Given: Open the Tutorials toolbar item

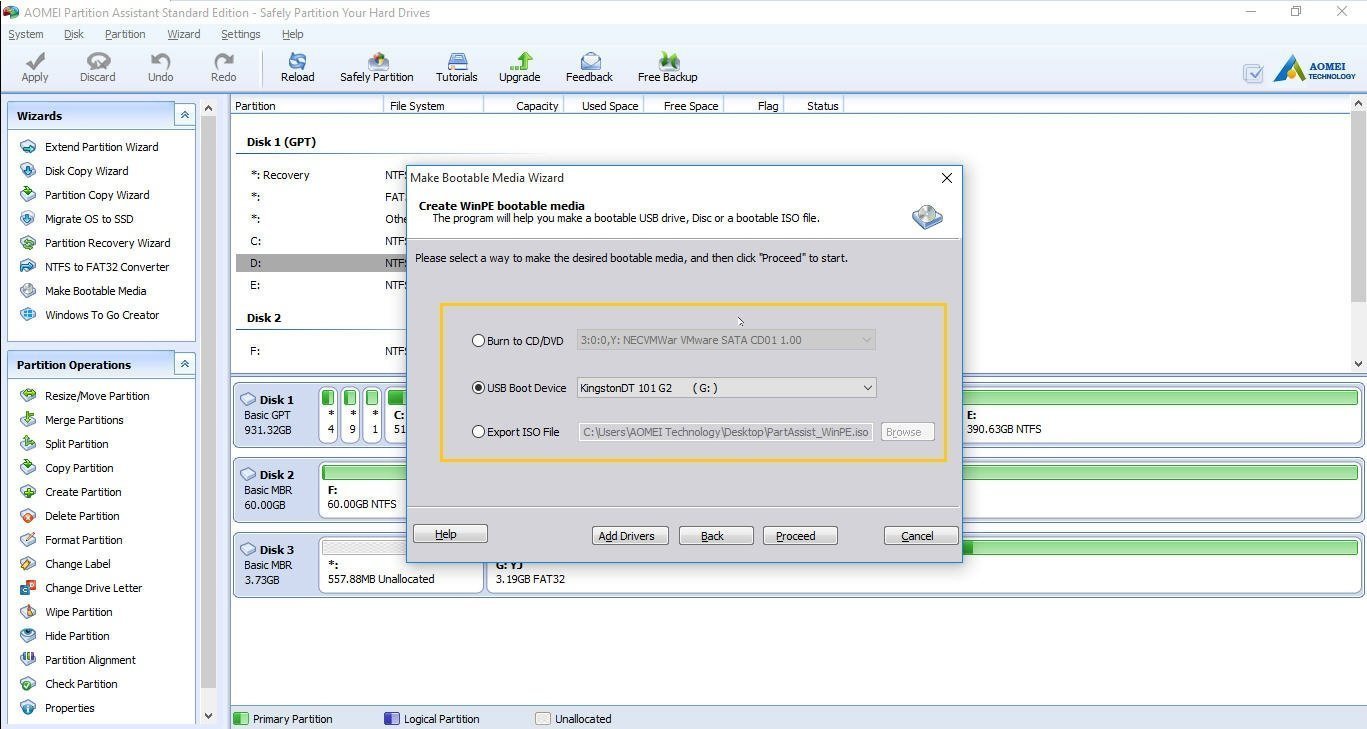Looking at the screenshot, I should [456, 67].
